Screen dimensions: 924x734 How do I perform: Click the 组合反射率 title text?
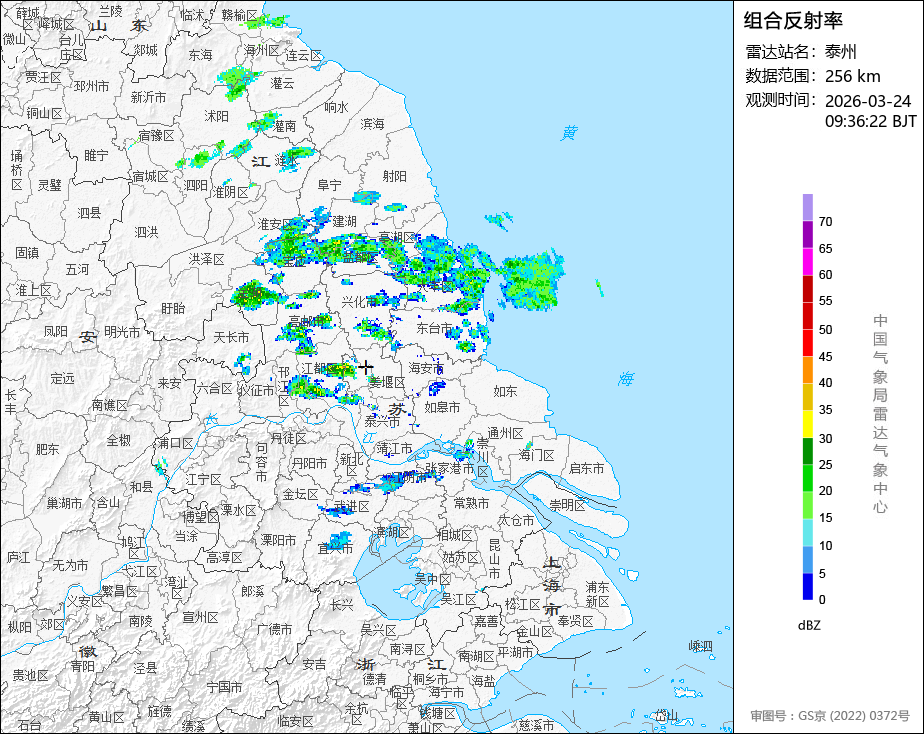[x=793, y=21]
